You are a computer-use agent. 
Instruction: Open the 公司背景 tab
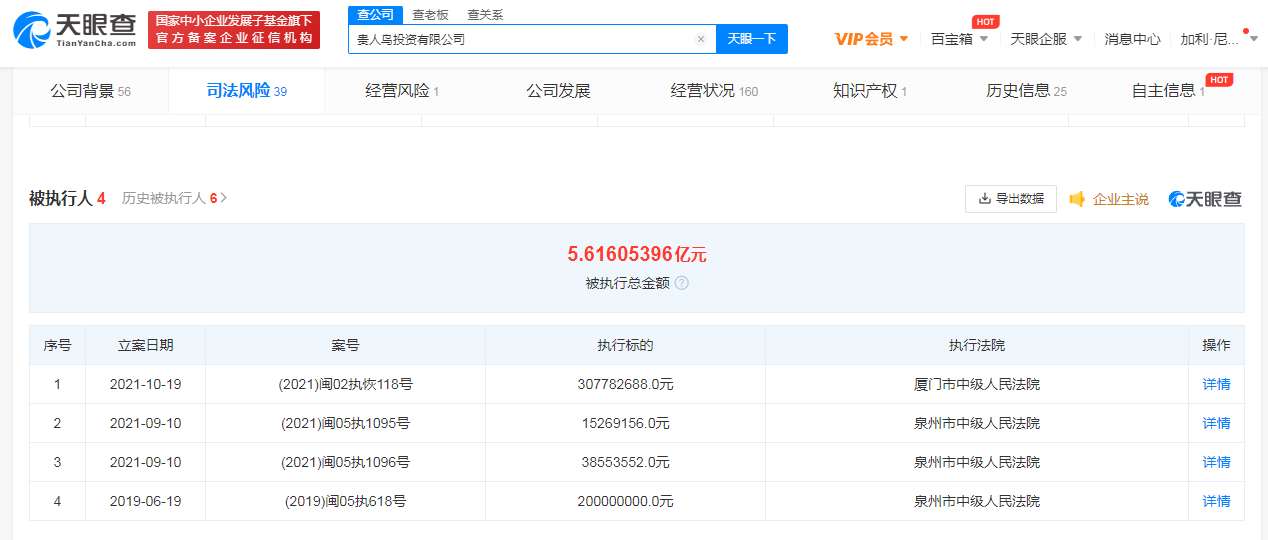point(90,91)
